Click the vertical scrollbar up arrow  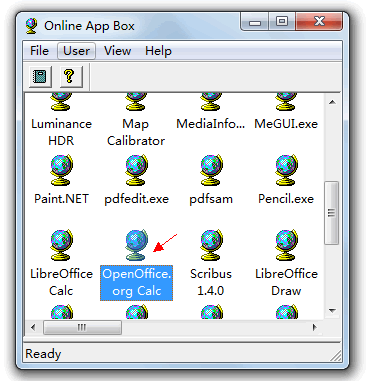tap(332, 102)
